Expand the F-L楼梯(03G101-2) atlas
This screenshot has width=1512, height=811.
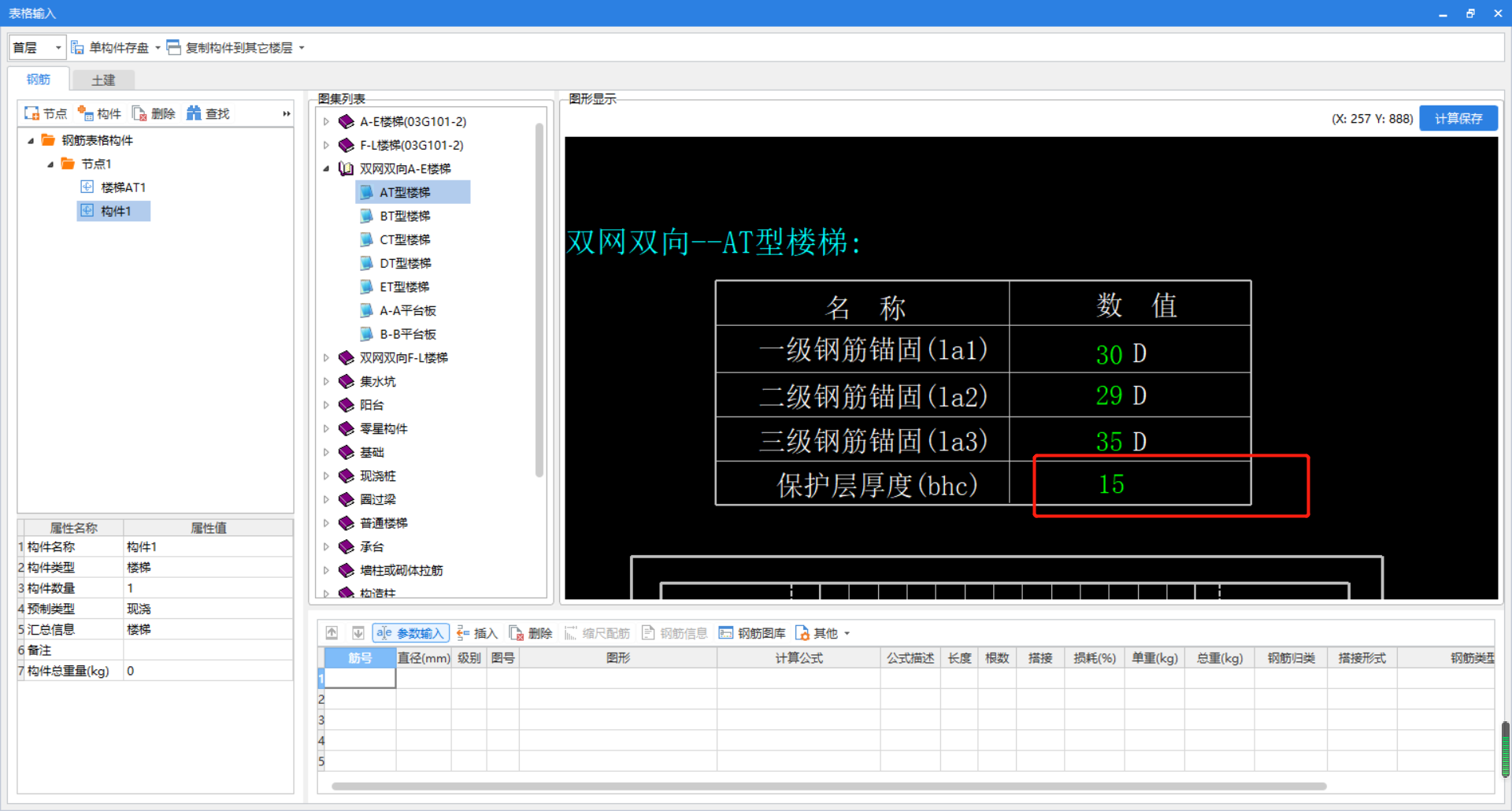(326, 145)
